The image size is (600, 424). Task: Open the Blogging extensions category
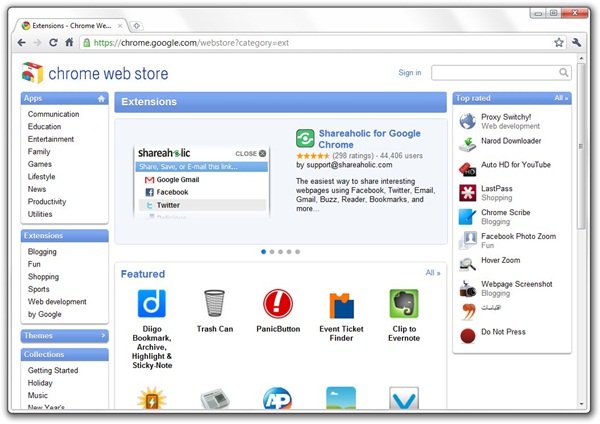42,251
